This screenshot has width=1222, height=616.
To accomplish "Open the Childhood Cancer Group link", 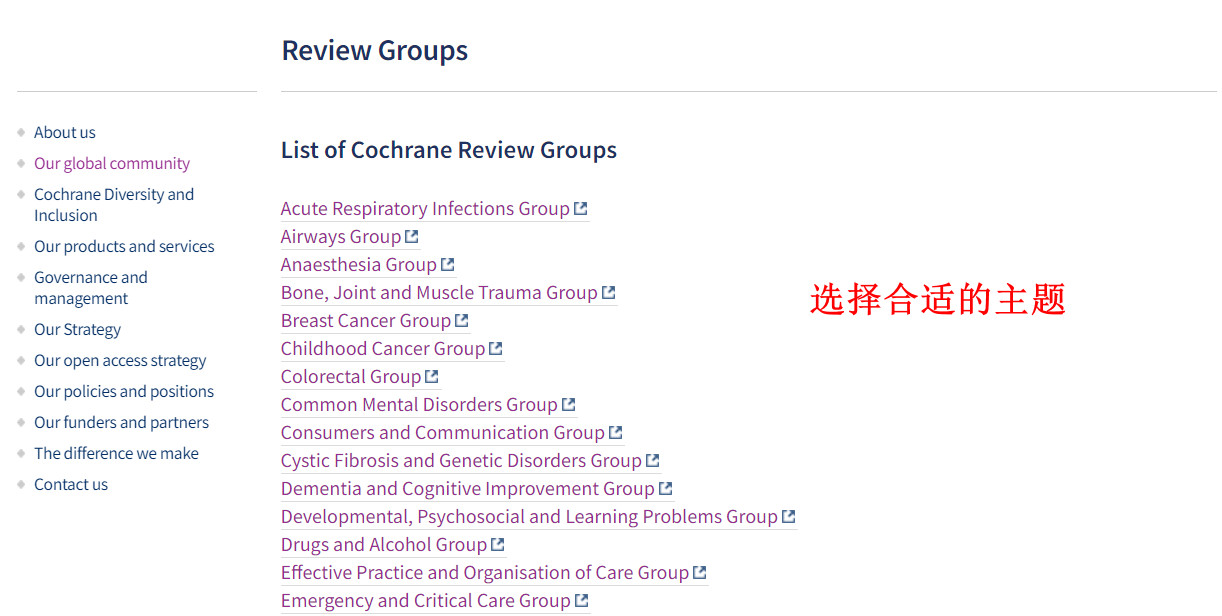I will tap(383, 349).
